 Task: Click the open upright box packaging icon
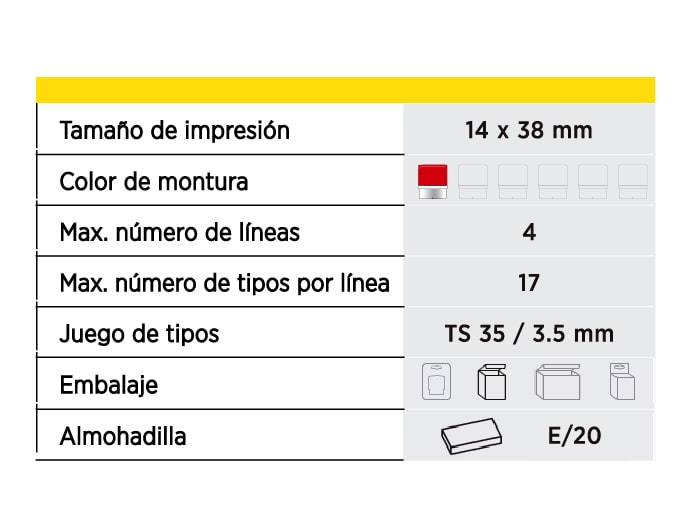click(492, 383)
